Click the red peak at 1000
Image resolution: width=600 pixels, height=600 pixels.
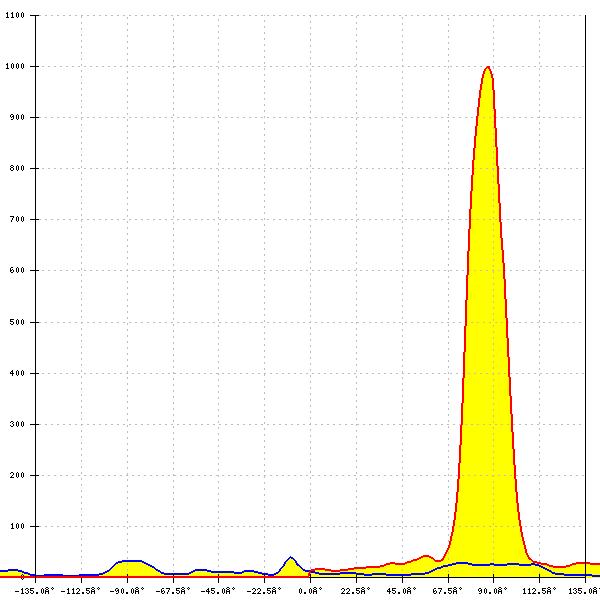[487, 68]
